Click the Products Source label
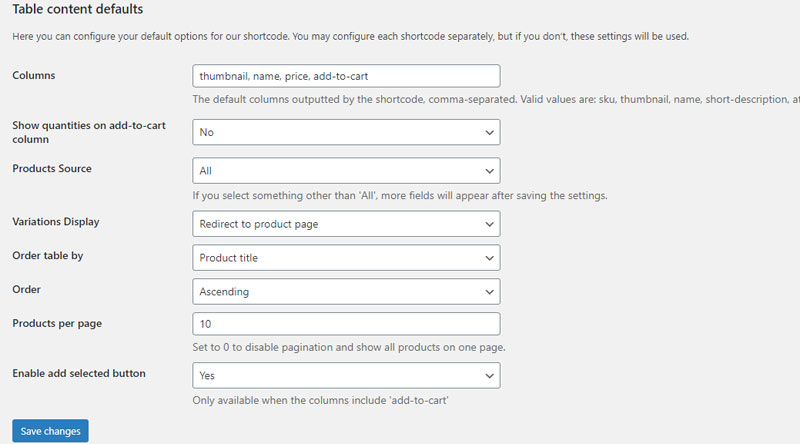800x444 pixels. (x=52, y=168)
